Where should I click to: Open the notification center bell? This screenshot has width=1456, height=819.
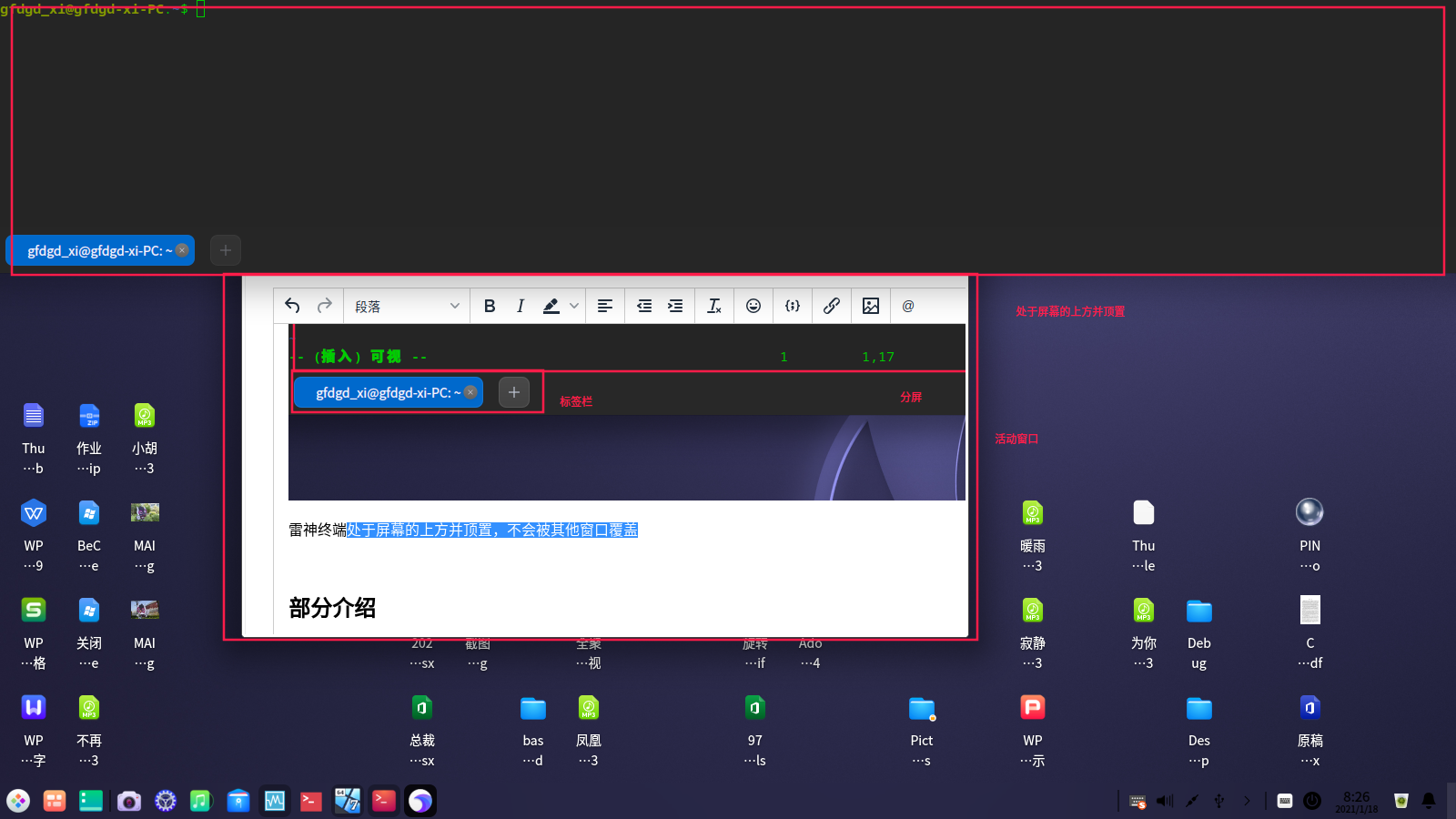coord(1429,801)
